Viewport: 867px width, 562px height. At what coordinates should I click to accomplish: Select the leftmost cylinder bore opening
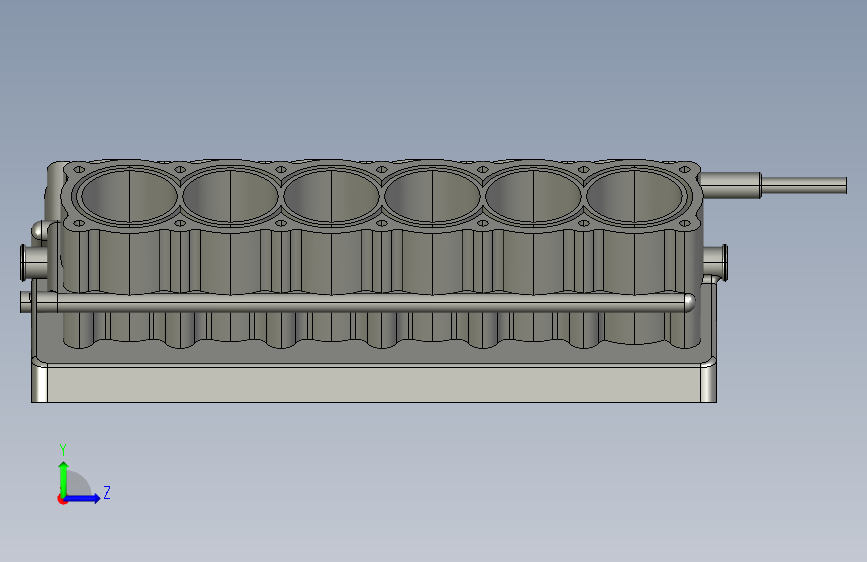tap(129, 195)
